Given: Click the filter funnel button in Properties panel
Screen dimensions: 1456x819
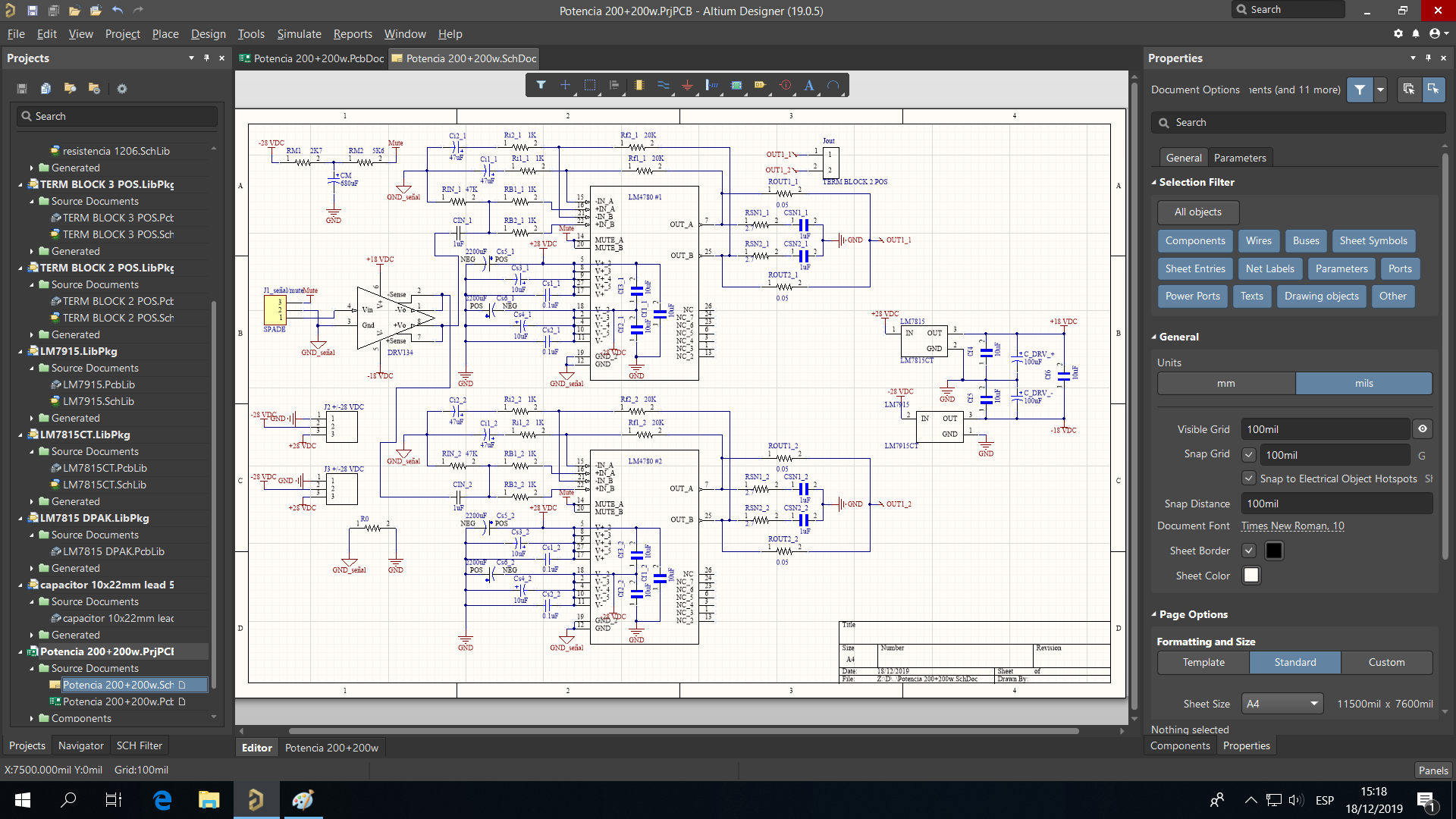Looking at the screenshot, I should [1360, 89].
